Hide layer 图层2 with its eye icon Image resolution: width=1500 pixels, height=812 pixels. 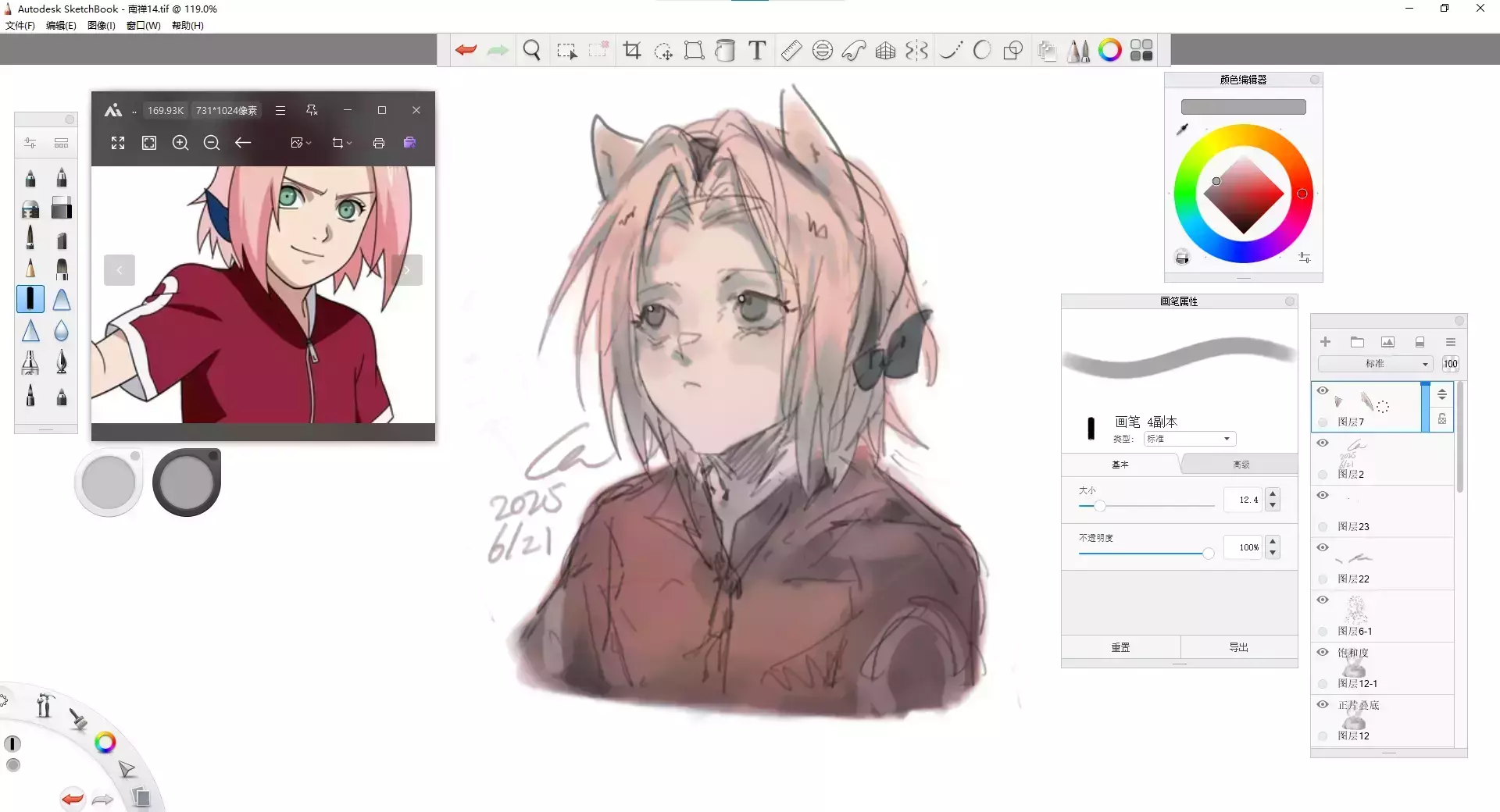(1323, 443)
